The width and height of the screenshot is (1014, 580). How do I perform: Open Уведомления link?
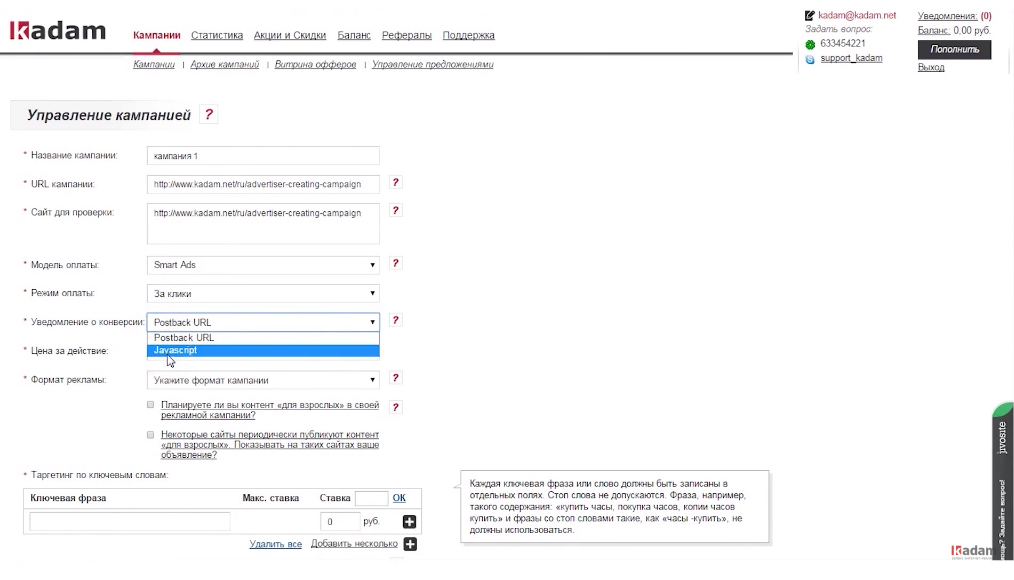click(x=947, y=16)
